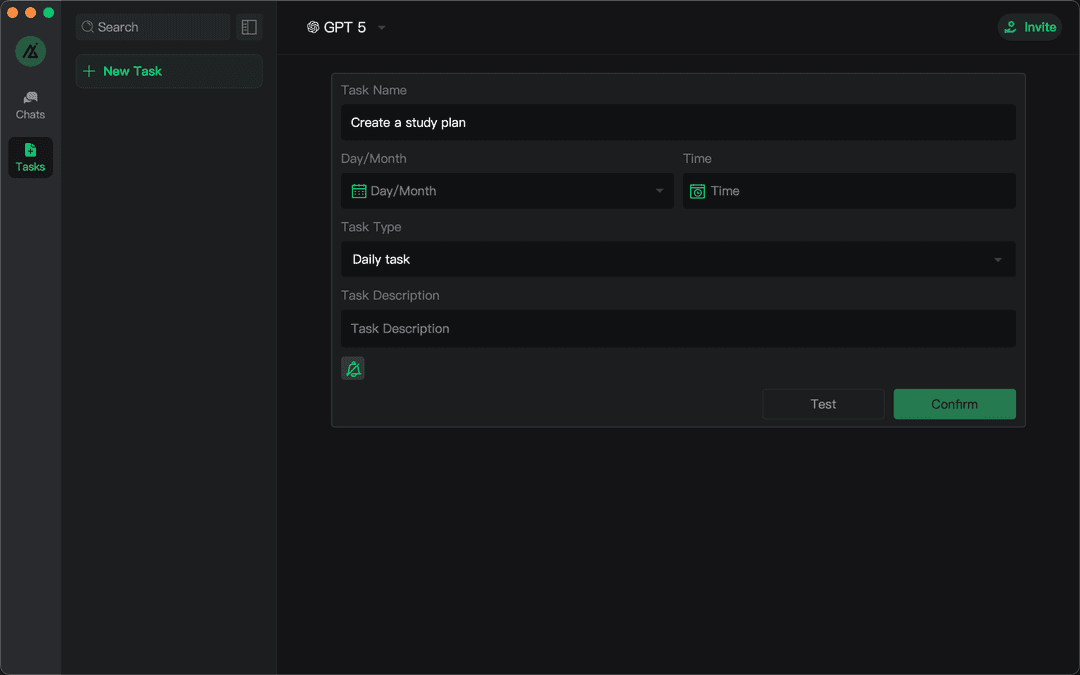1080x675 pixels.
Task: Click the clock icon in Time field
Action: click(x=698, y=191)
